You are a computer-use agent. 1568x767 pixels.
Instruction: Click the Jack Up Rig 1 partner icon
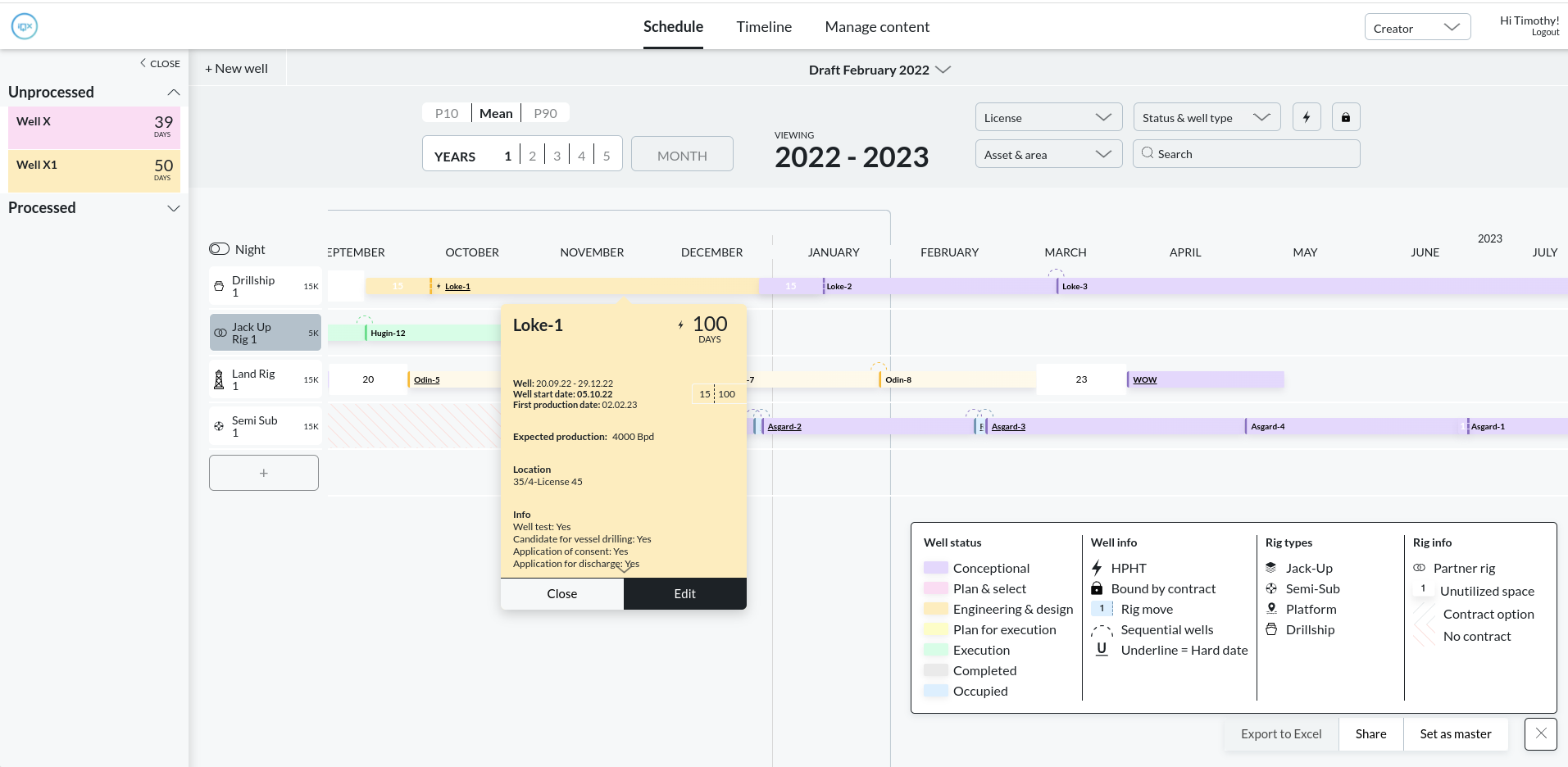(x=220, y=333)
